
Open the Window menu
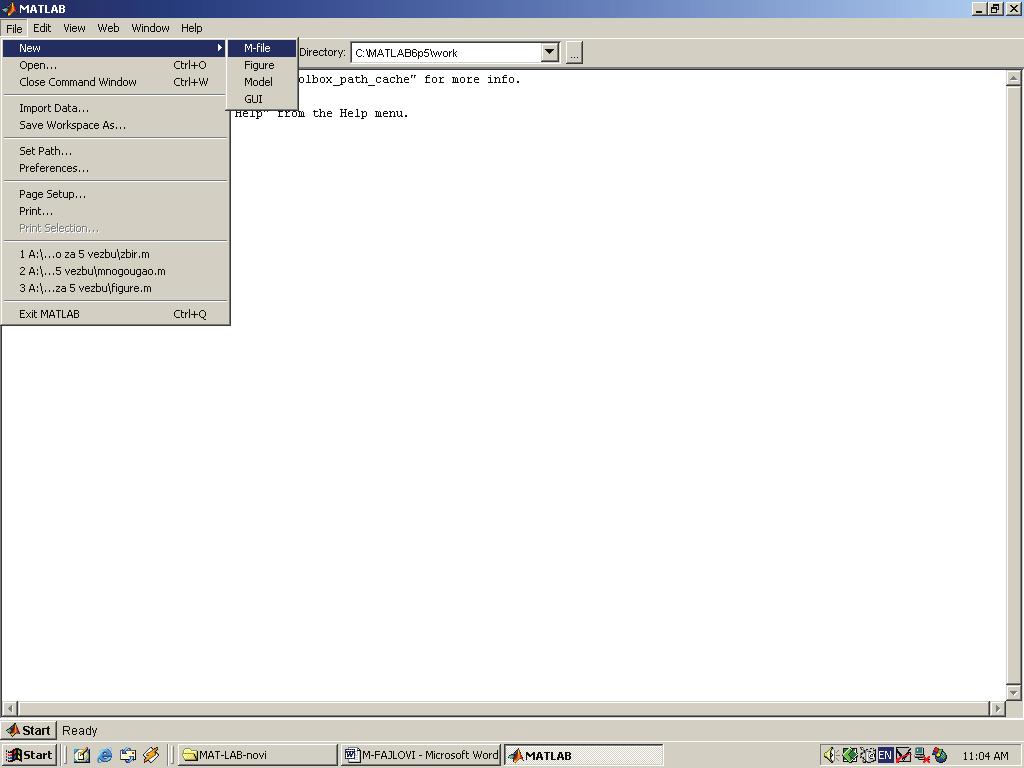pyautogui.click(x=150, y=28)
